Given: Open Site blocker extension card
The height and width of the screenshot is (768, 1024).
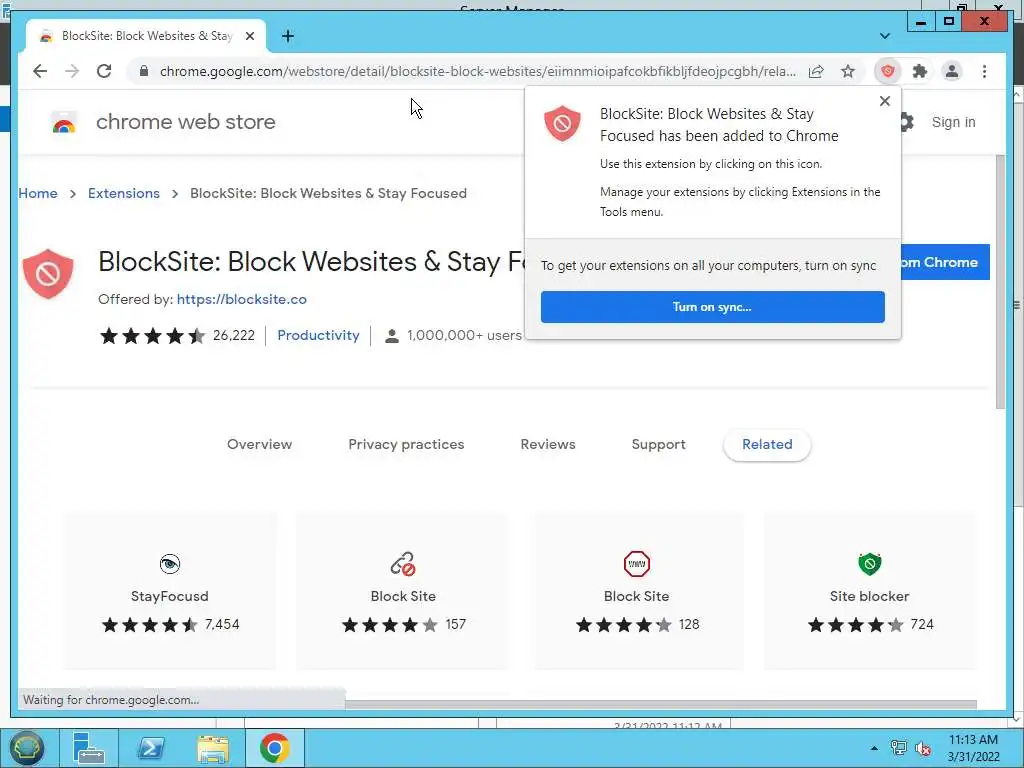Looking at the screenshot, I should 870,591.
